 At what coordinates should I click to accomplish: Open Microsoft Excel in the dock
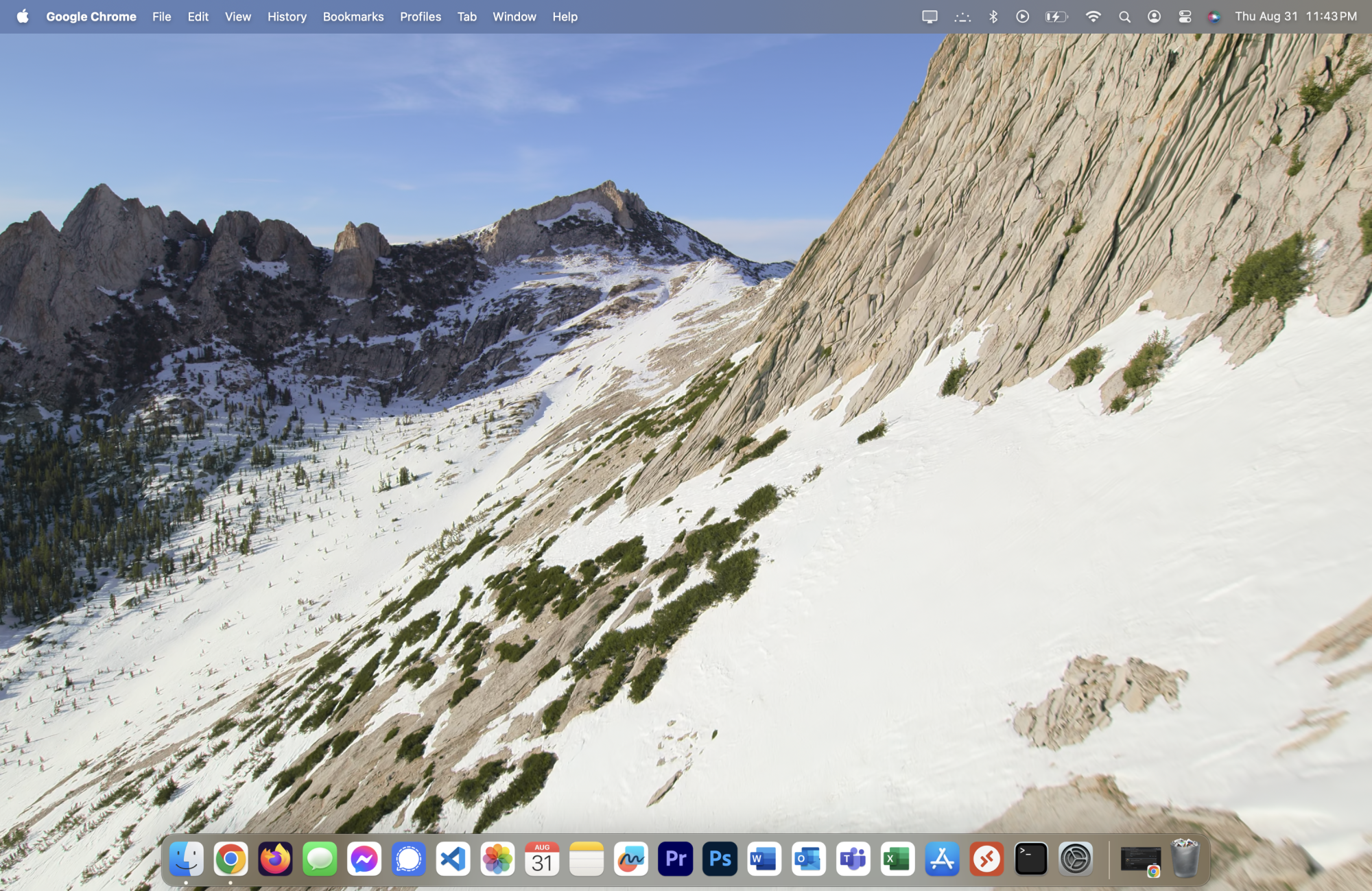(897, 859)
